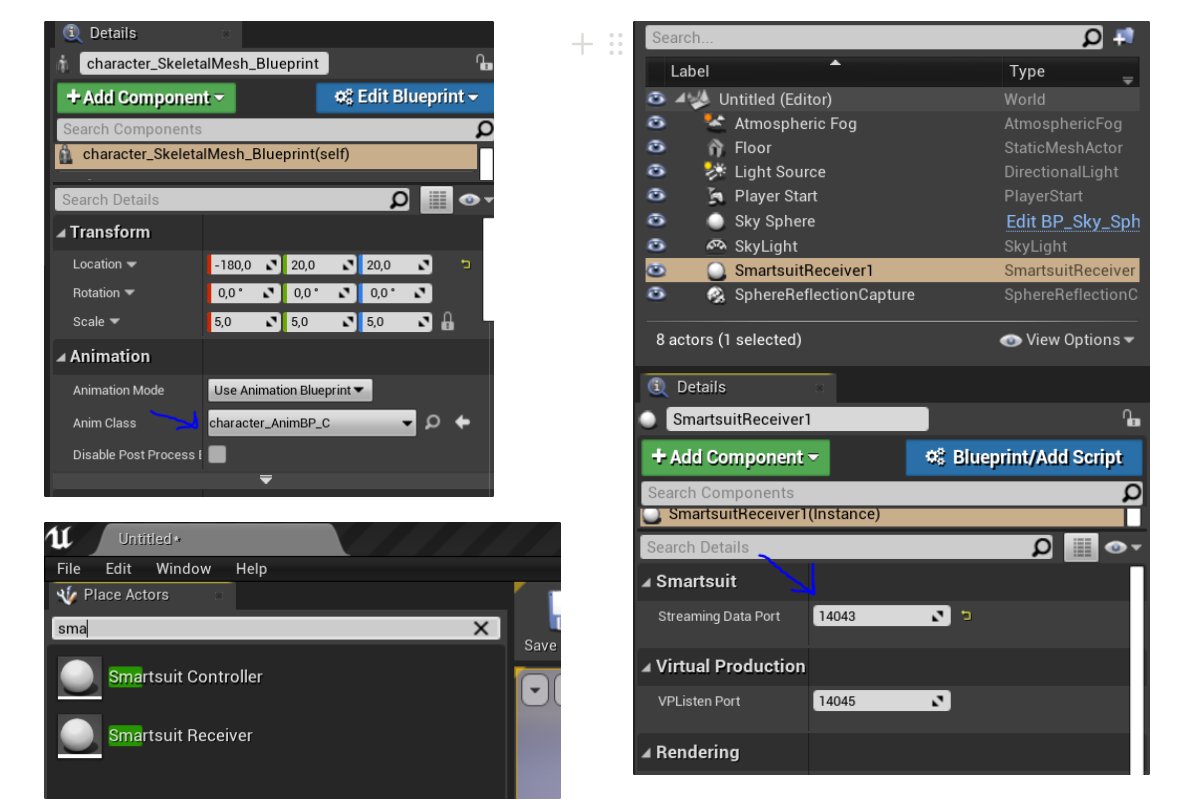Click the Save toolbar button

541,623
